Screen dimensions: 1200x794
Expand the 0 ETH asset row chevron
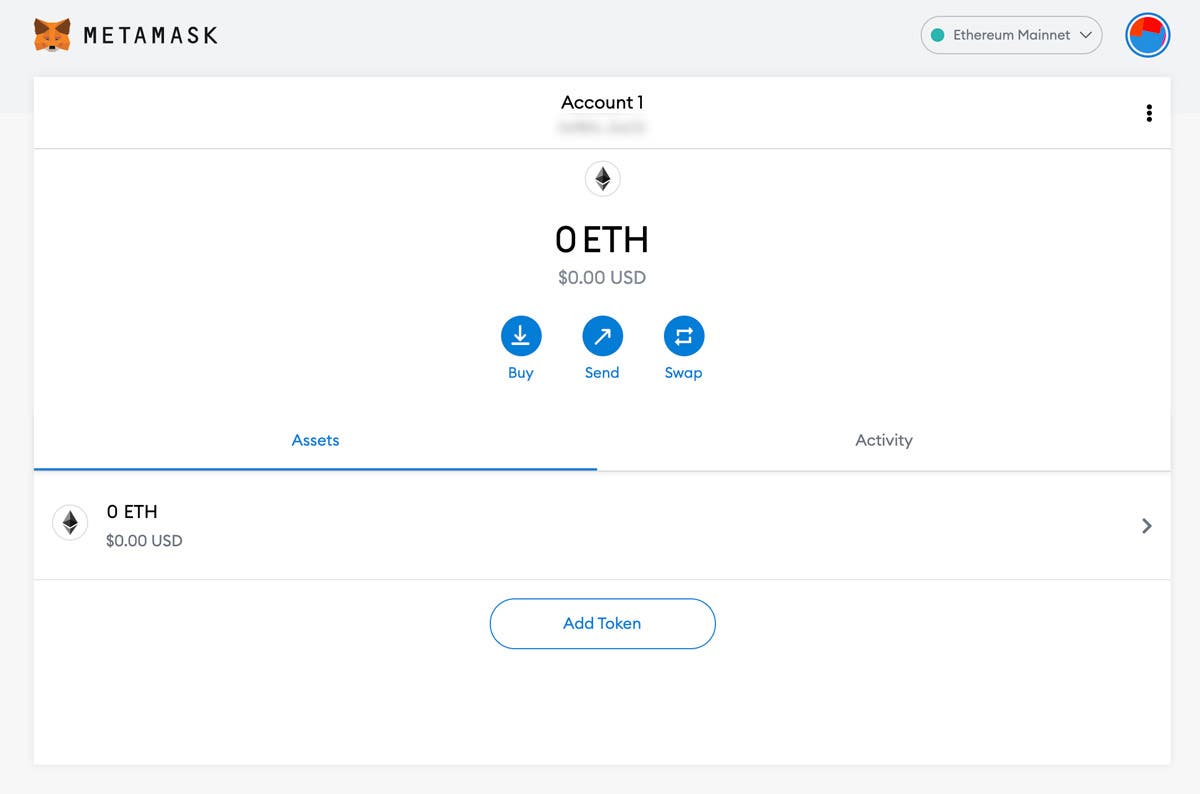[1147, 525]
